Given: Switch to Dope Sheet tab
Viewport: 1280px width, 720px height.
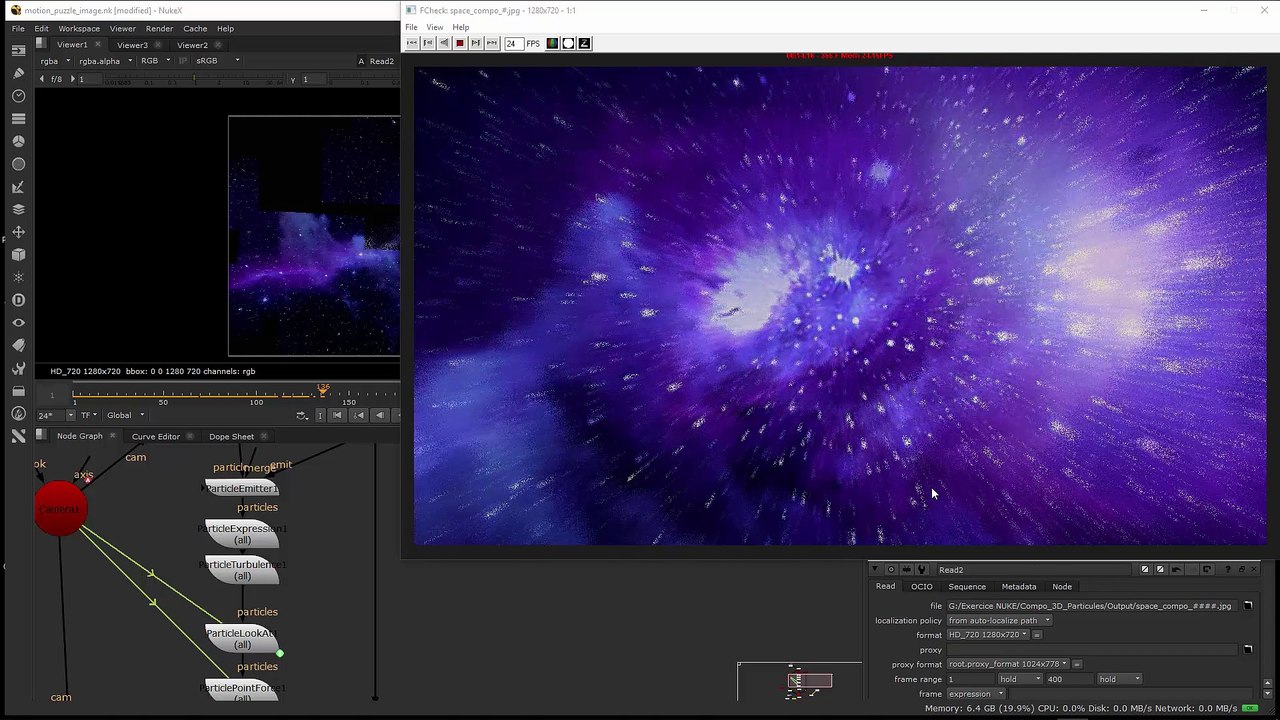Looking at the screenshot, I should pos(231,436).
